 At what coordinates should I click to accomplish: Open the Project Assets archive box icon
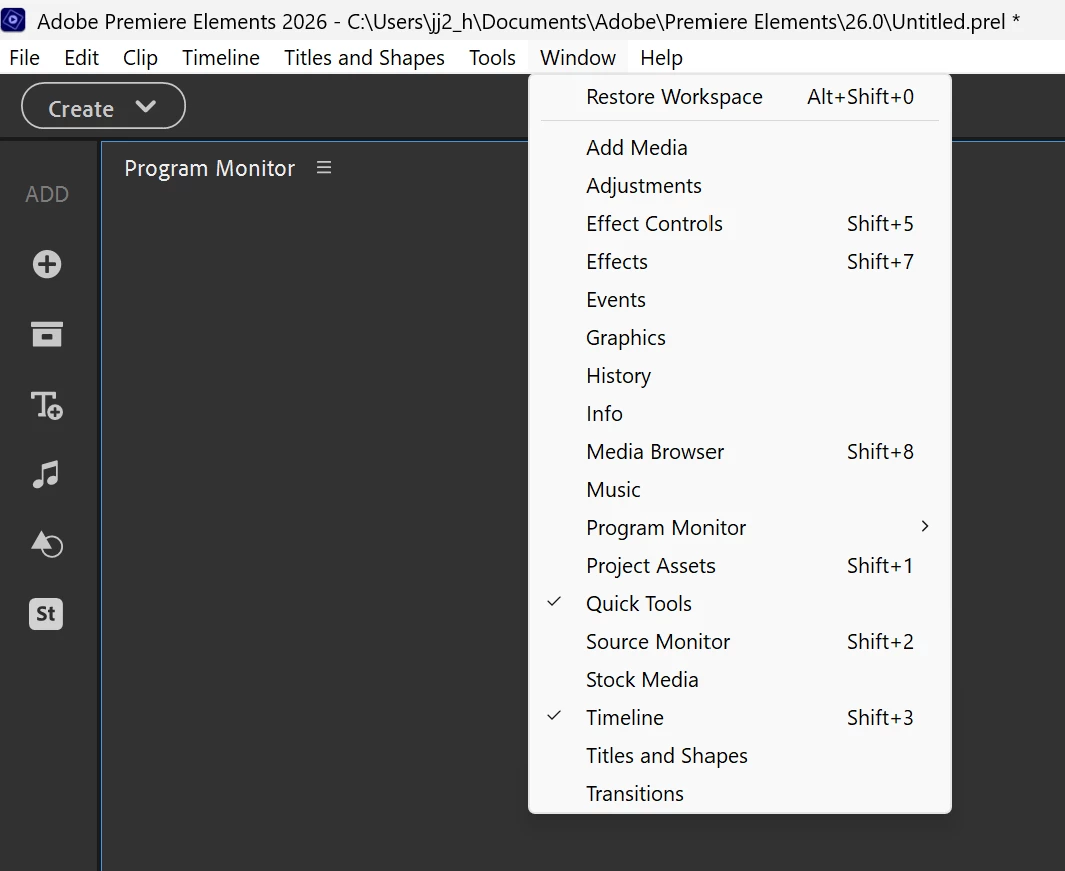47,334
